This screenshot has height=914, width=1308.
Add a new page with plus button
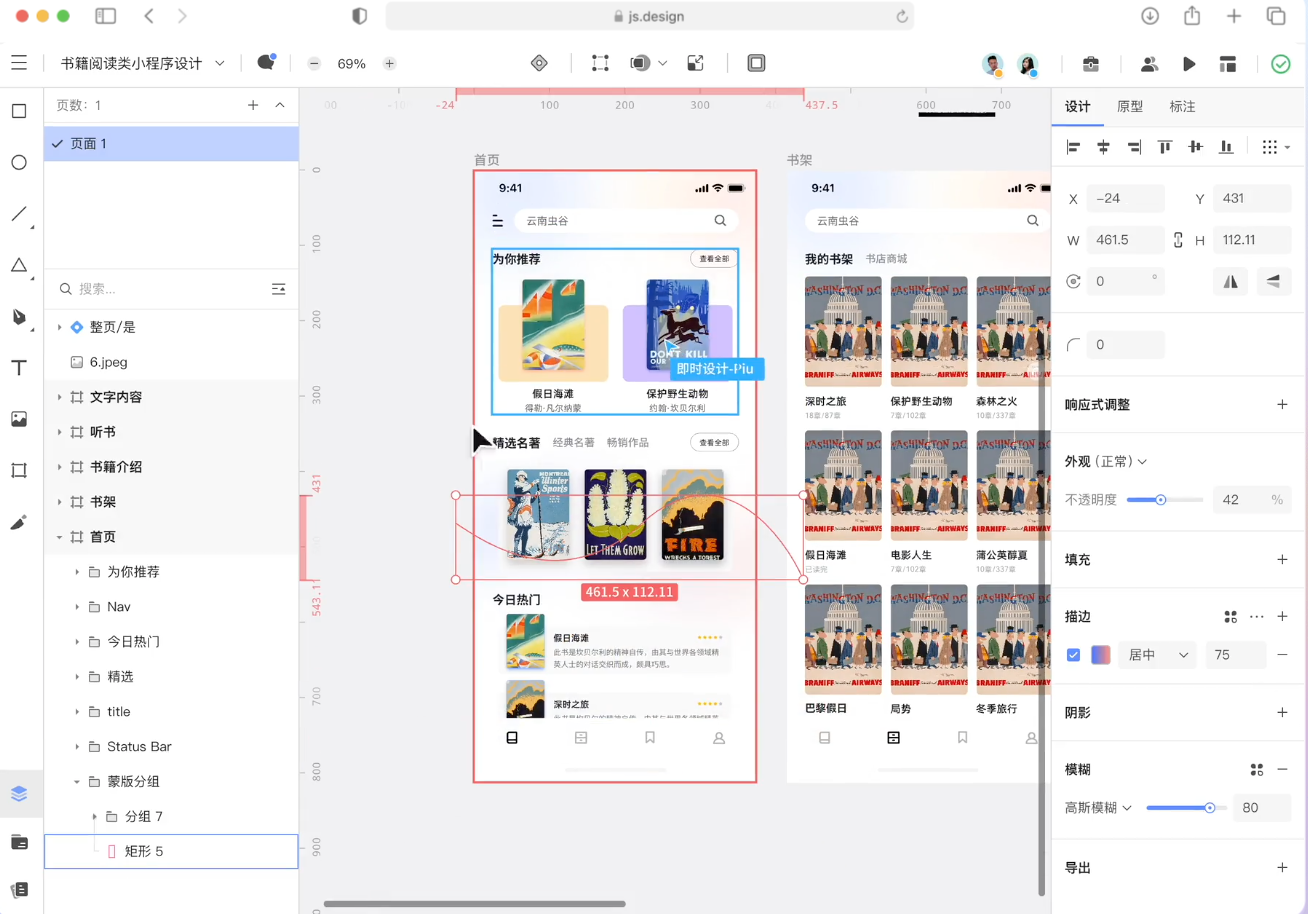253,105
